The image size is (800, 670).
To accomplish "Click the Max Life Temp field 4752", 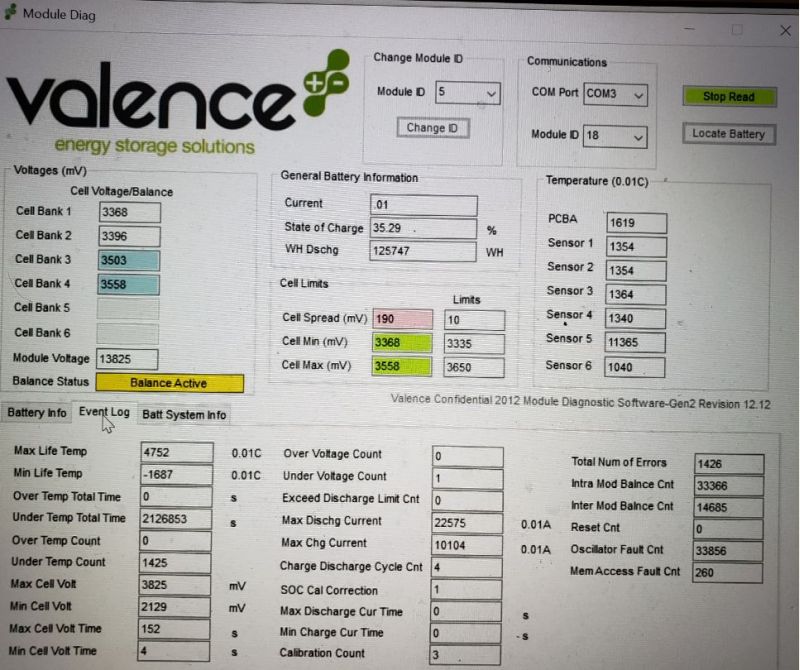I will pyautogui.click(x=177, y=453).
